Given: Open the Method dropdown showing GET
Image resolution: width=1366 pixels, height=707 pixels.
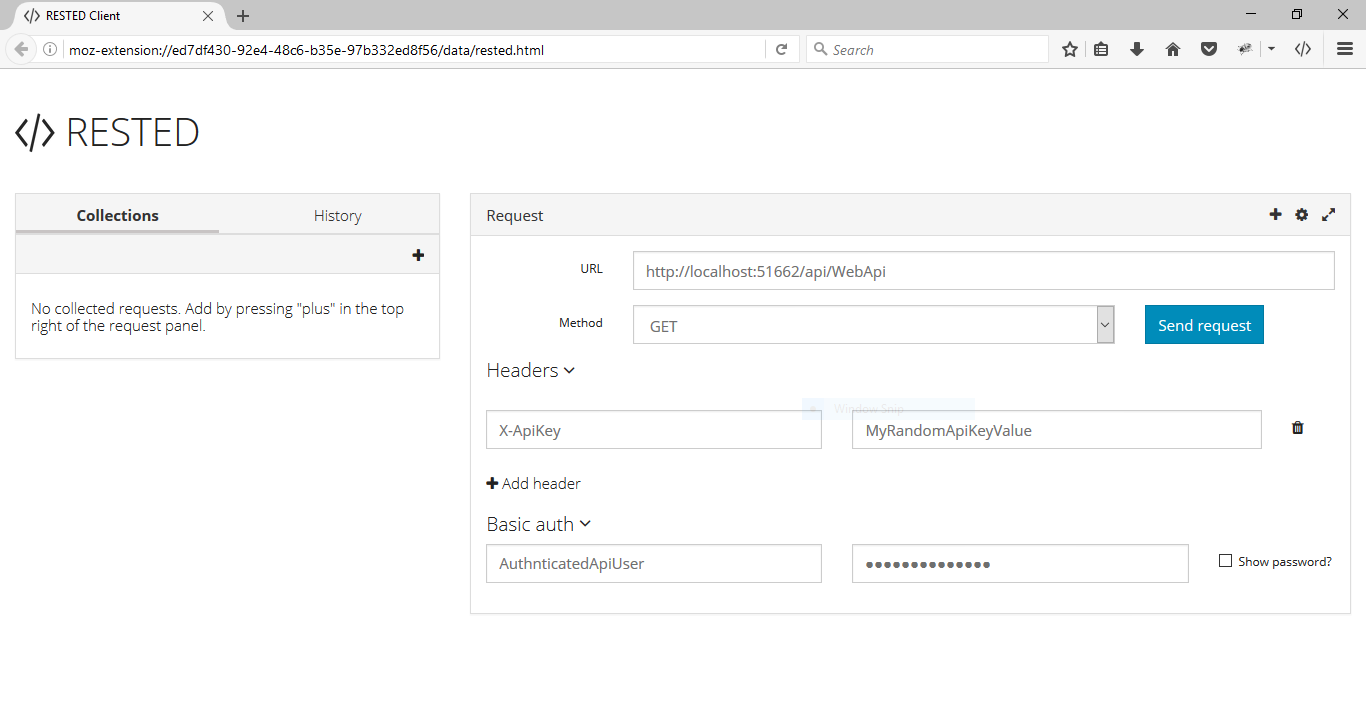Looking at the screenshot, I should (x=873, y=325).
